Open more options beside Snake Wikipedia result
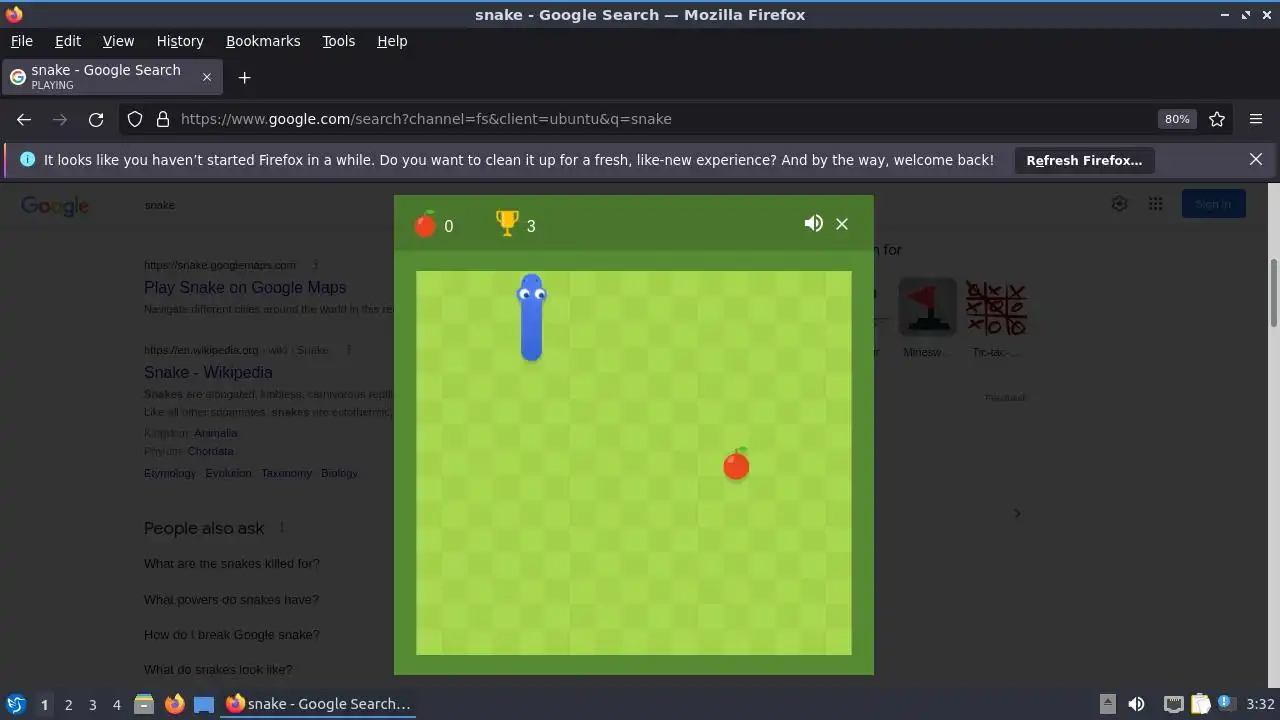Image resolution: width=1280 pixels, height=720 pixels. (x=348, y=350)
